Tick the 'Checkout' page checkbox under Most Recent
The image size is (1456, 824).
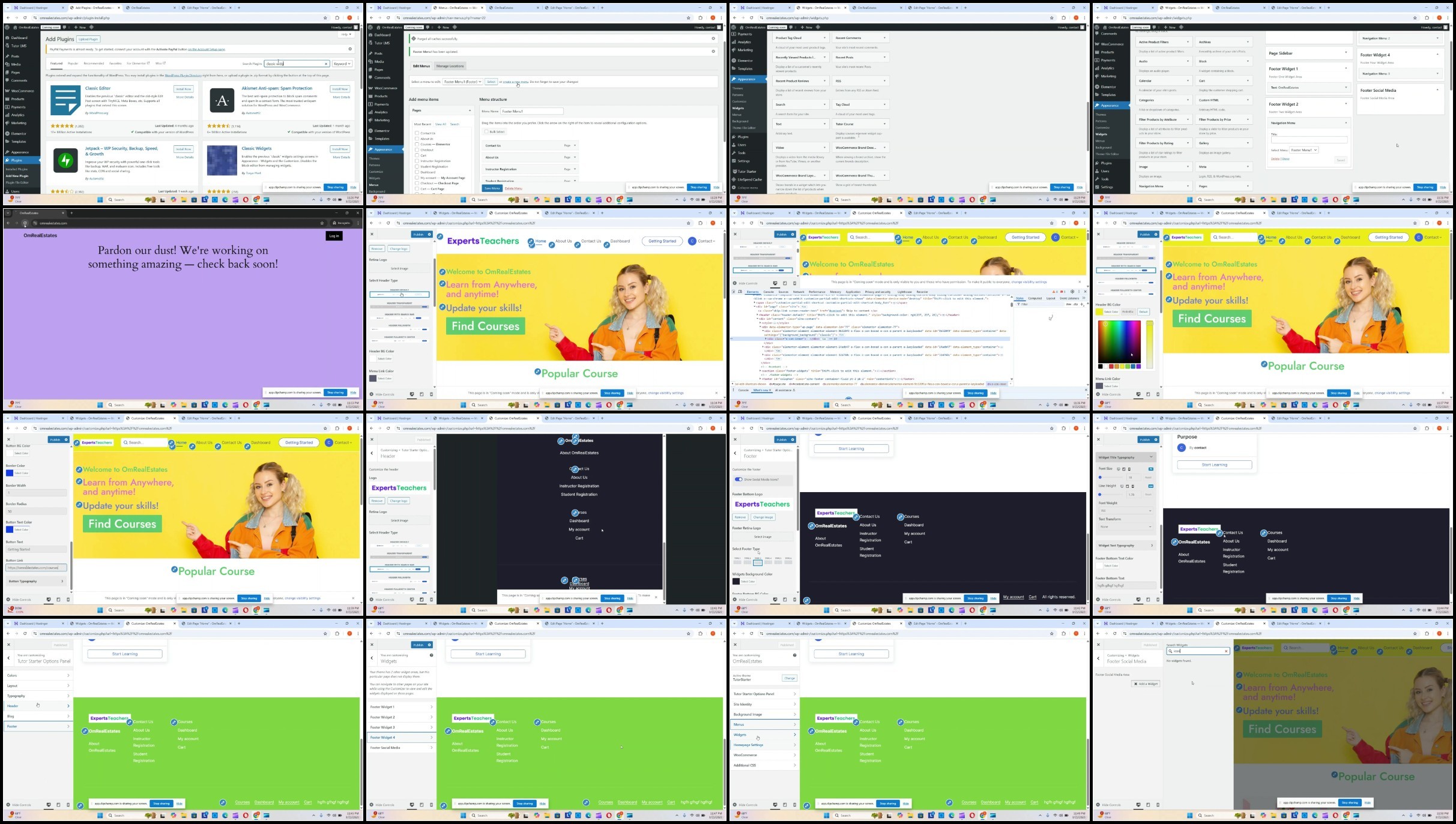coord(417,150)
